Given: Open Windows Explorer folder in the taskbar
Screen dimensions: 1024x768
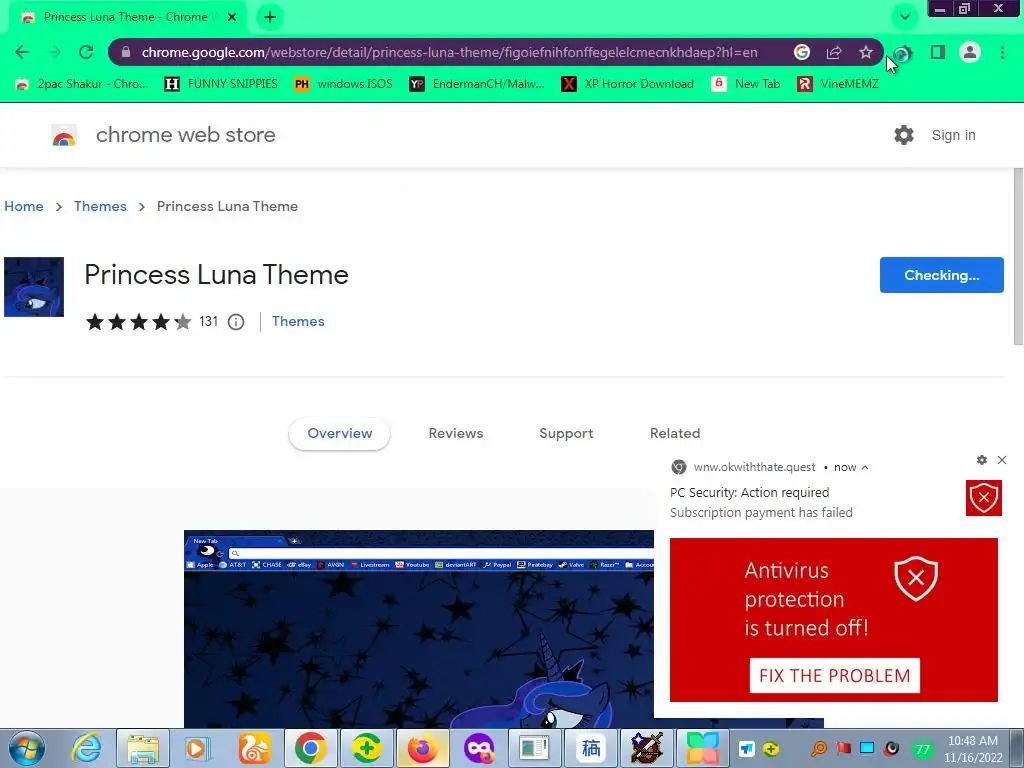Looking at the screenshot, I should pyautogui.click(x=143, y=748).
